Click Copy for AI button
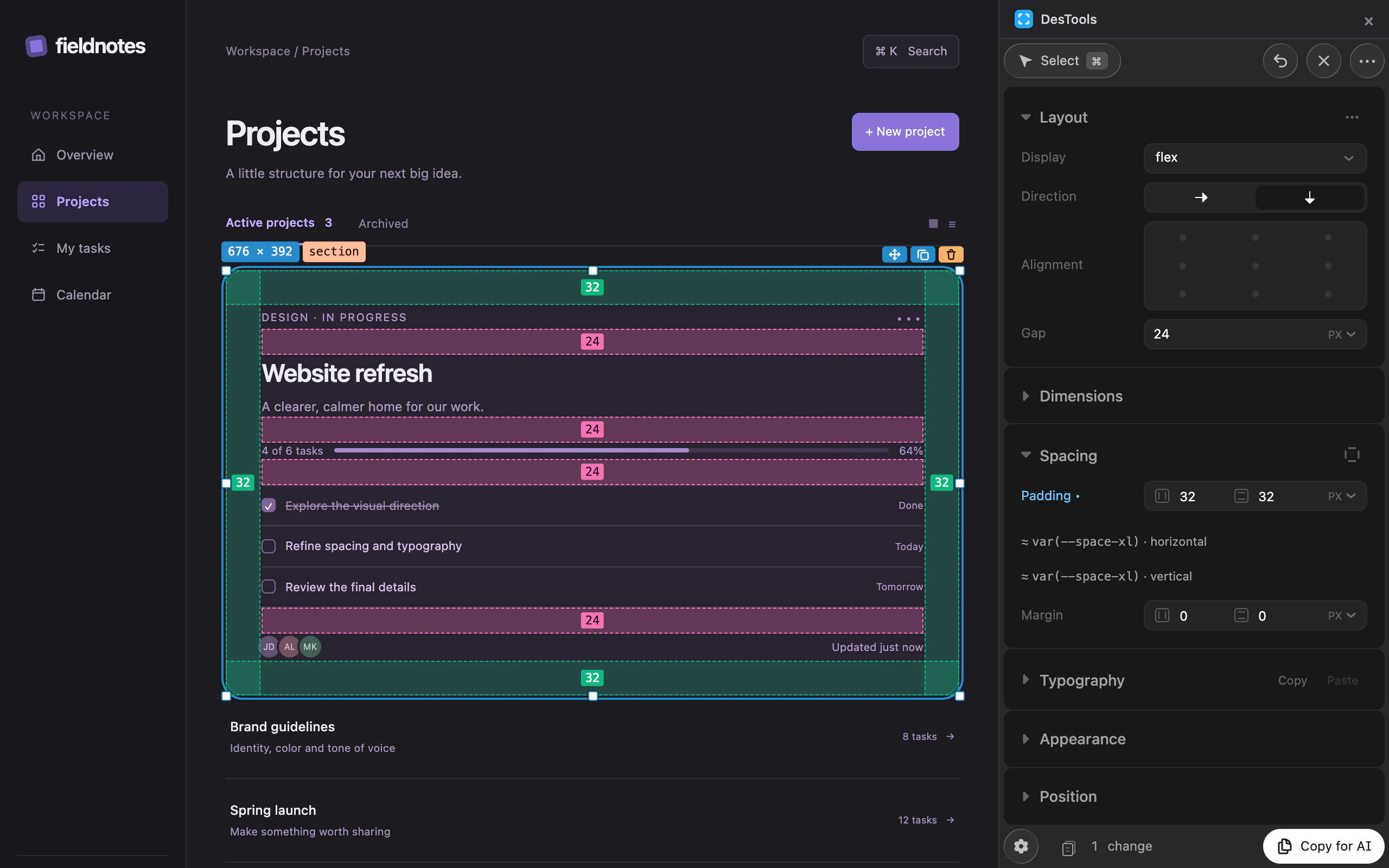This screenshot has height=868, width=1389. coord(1324,846)
